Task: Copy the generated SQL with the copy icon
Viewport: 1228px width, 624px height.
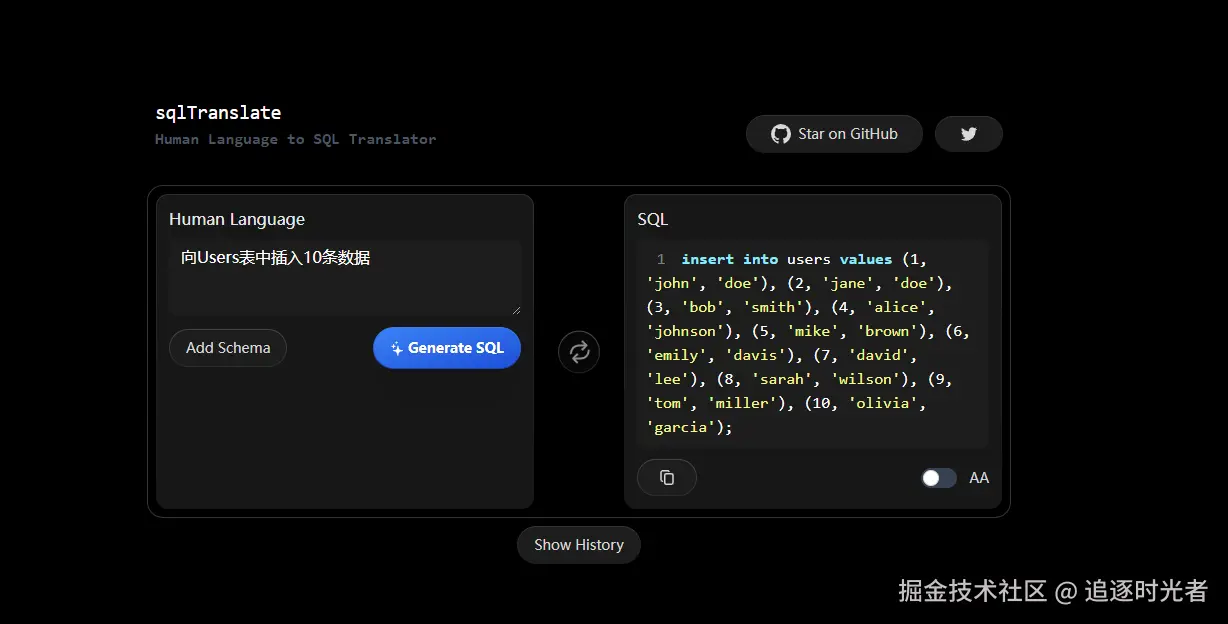Action: 667,477
